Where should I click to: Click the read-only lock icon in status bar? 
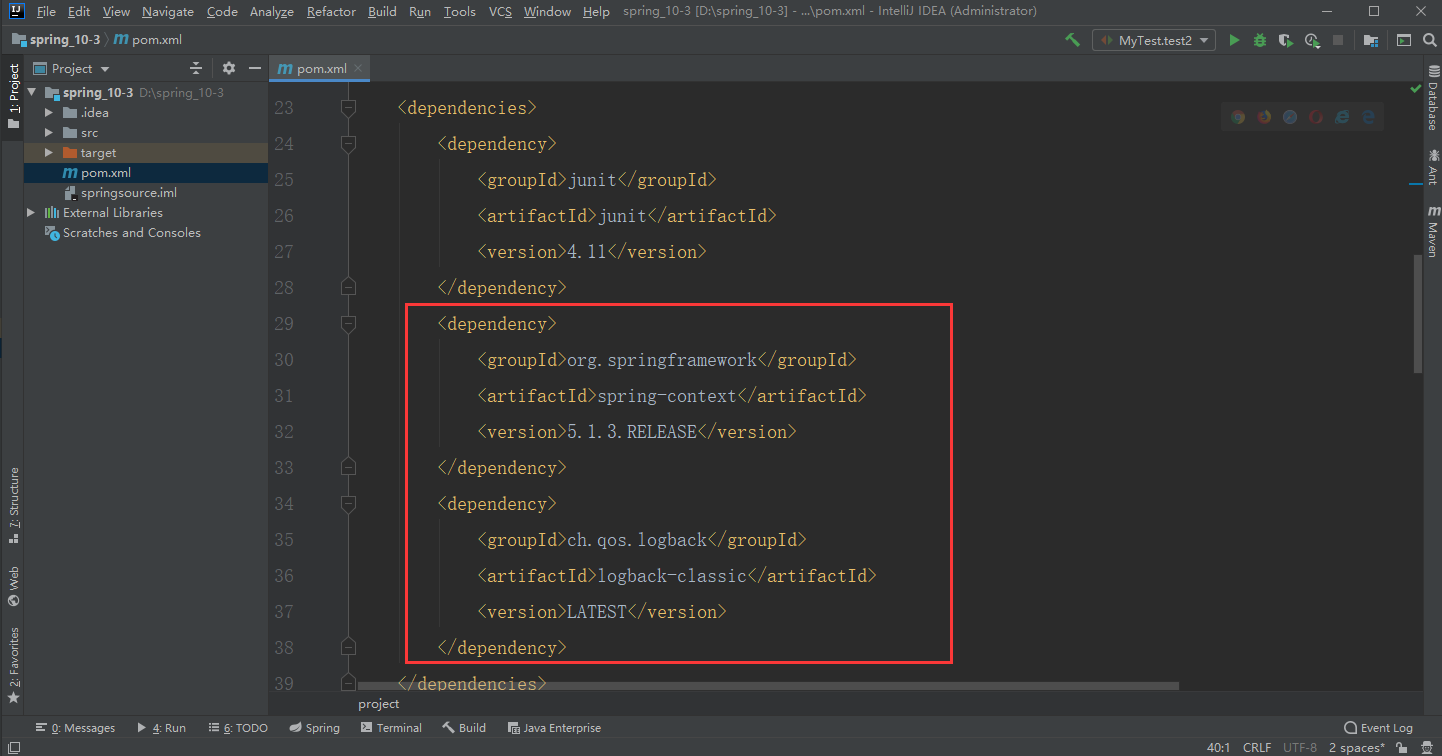click(x=1400, y=747)
